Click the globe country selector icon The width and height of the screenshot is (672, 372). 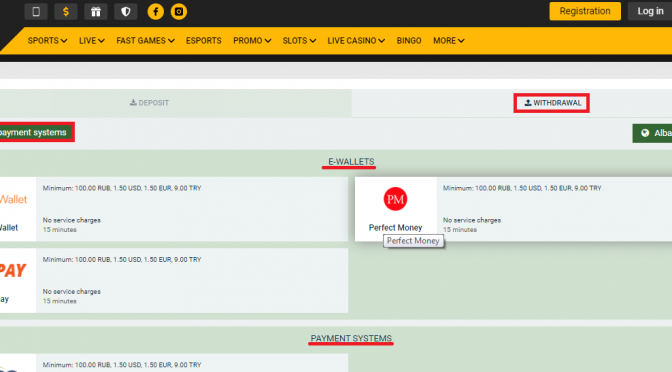pos(645,133)
